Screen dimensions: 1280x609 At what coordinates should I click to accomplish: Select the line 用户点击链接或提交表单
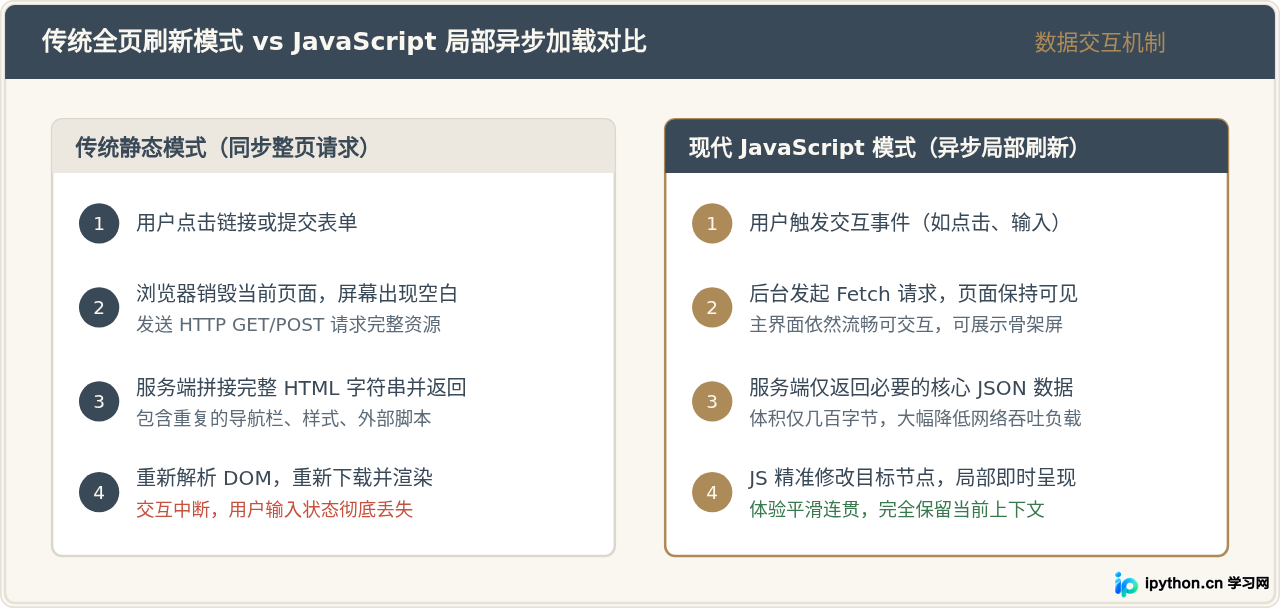click(247, 223)
